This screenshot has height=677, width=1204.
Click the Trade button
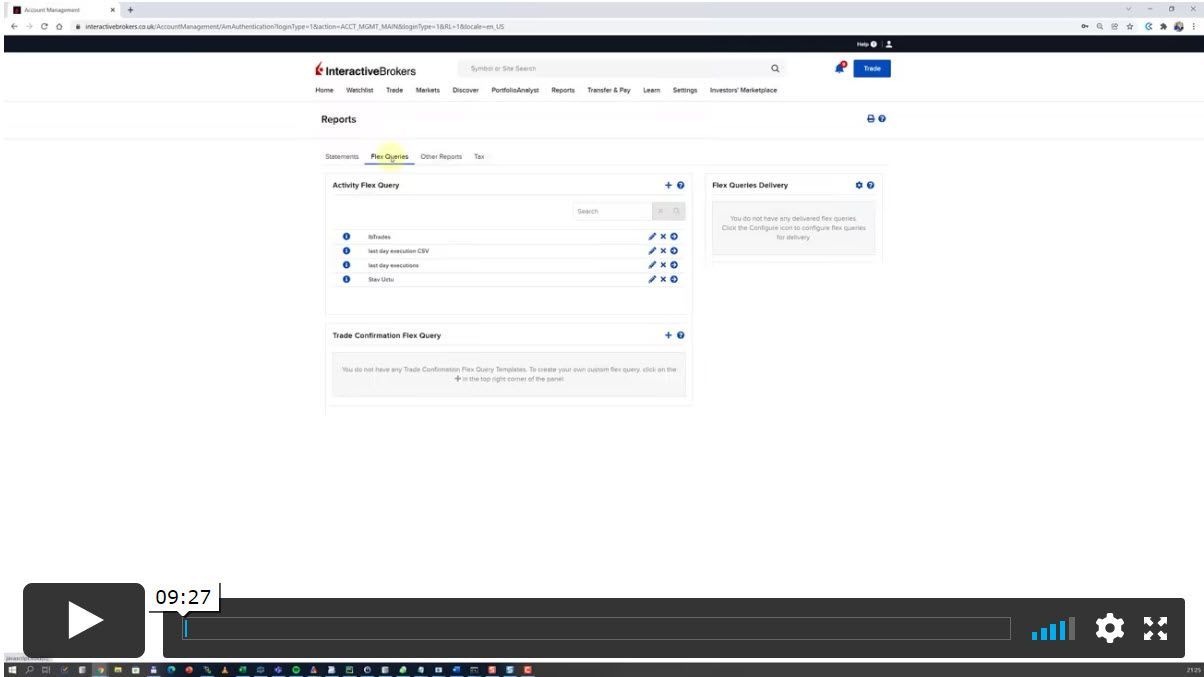tap(872, 69)
